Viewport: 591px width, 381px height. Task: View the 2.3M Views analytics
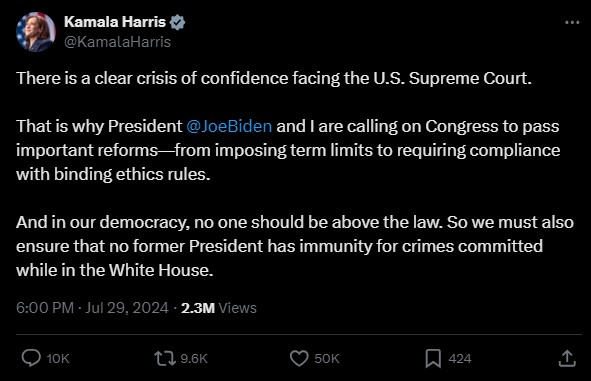(219, 308)
